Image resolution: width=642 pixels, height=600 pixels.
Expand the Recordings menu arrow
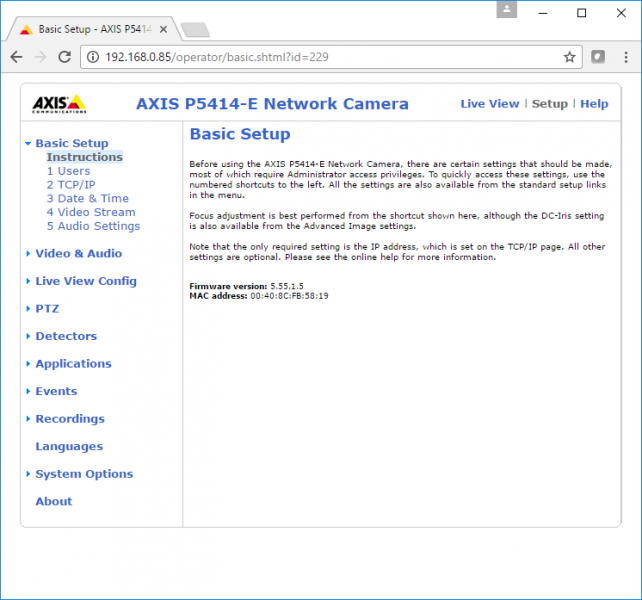pos(28,419)
